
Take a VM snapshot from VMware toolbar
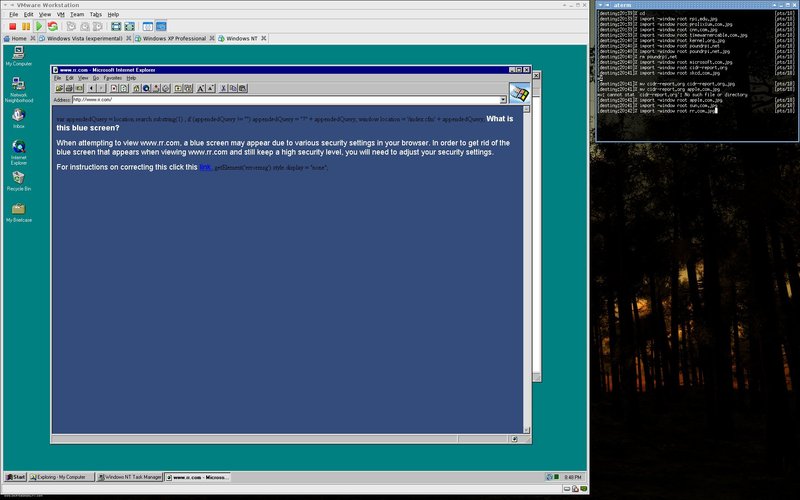coord(71,26)
